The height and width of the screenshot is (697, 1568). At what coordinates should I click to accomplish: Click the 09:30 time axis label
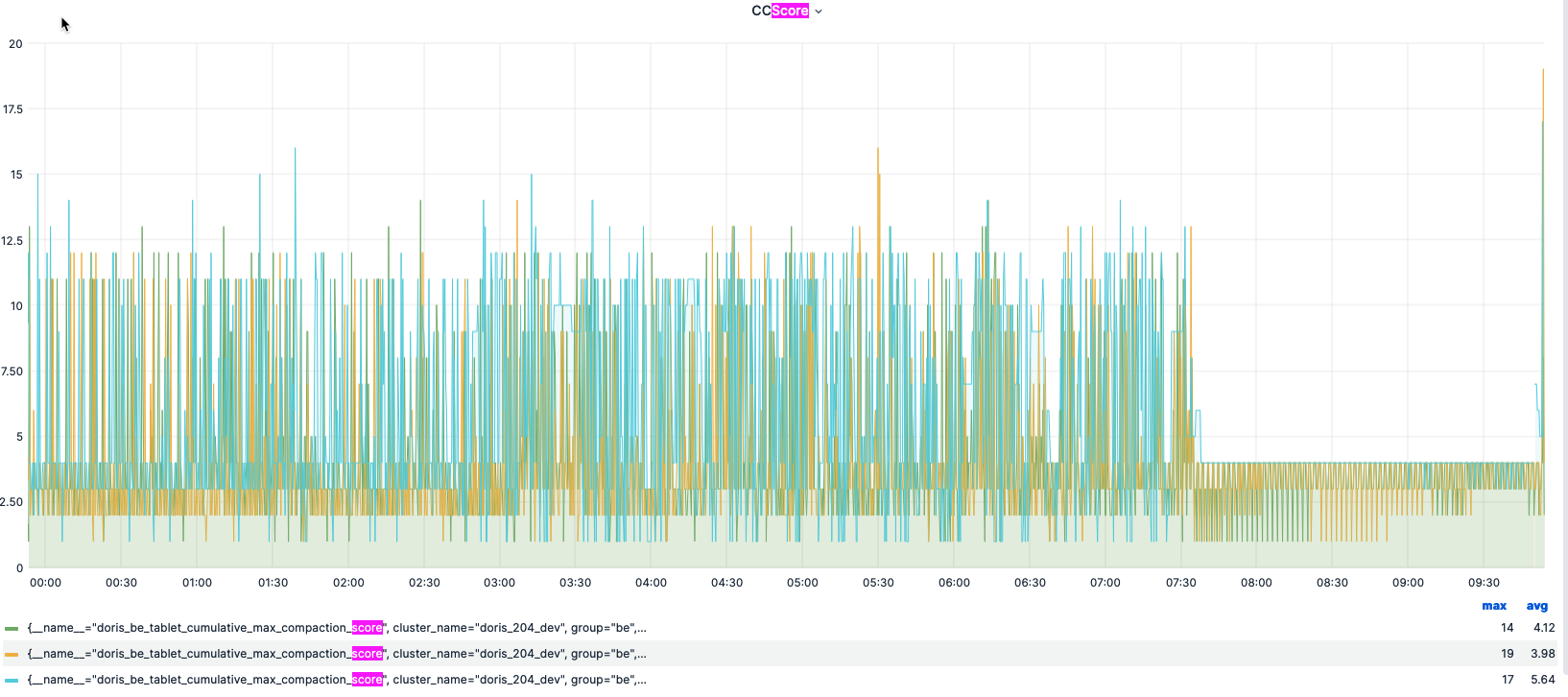tap(1484, 583)
